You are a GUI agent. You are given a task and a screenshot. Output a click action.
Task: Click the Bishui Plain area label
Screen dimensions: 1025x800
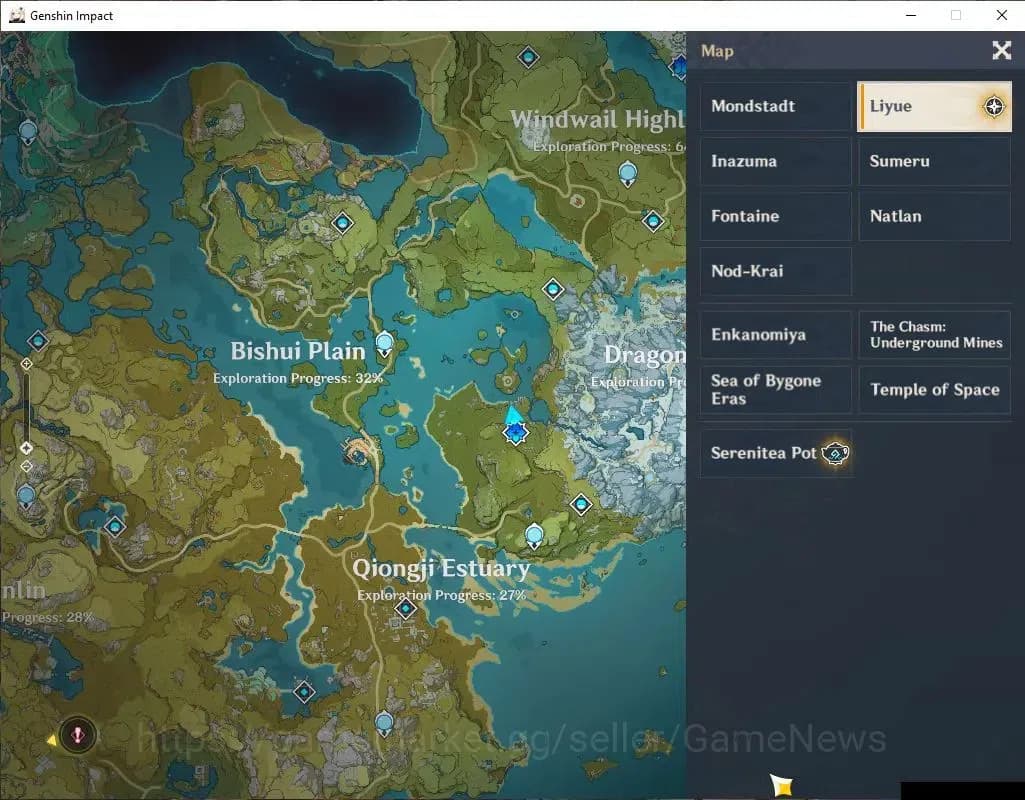click(x=298, y=352)
